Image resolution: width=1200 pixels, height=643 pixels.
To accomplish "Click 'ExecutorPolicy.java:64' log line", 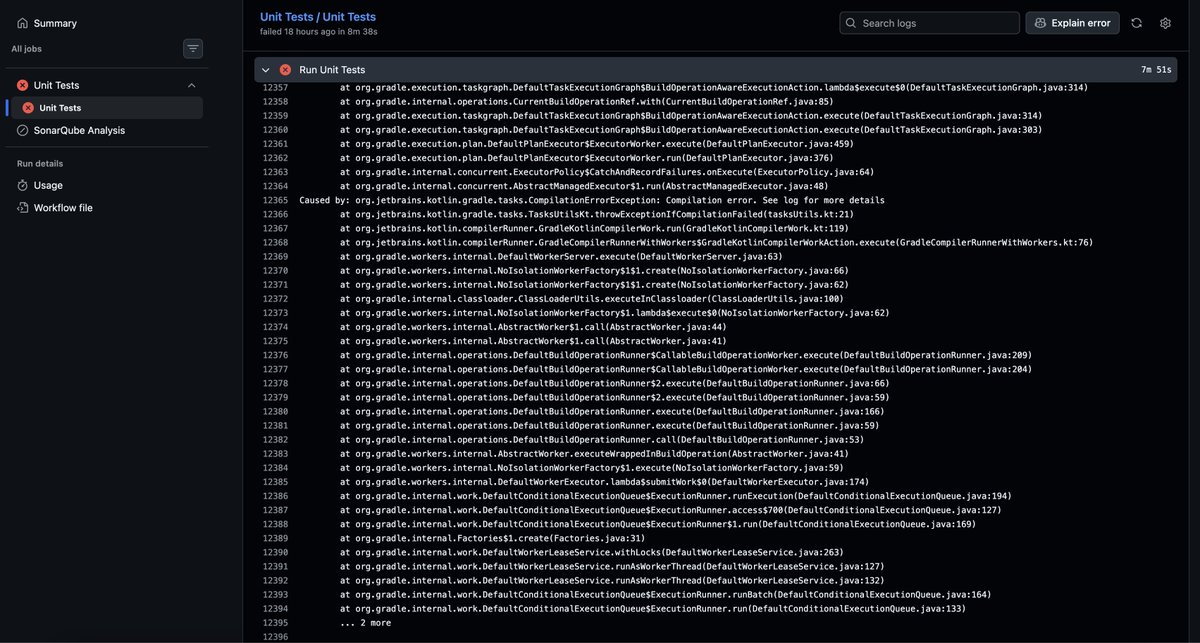I will 607,172.
